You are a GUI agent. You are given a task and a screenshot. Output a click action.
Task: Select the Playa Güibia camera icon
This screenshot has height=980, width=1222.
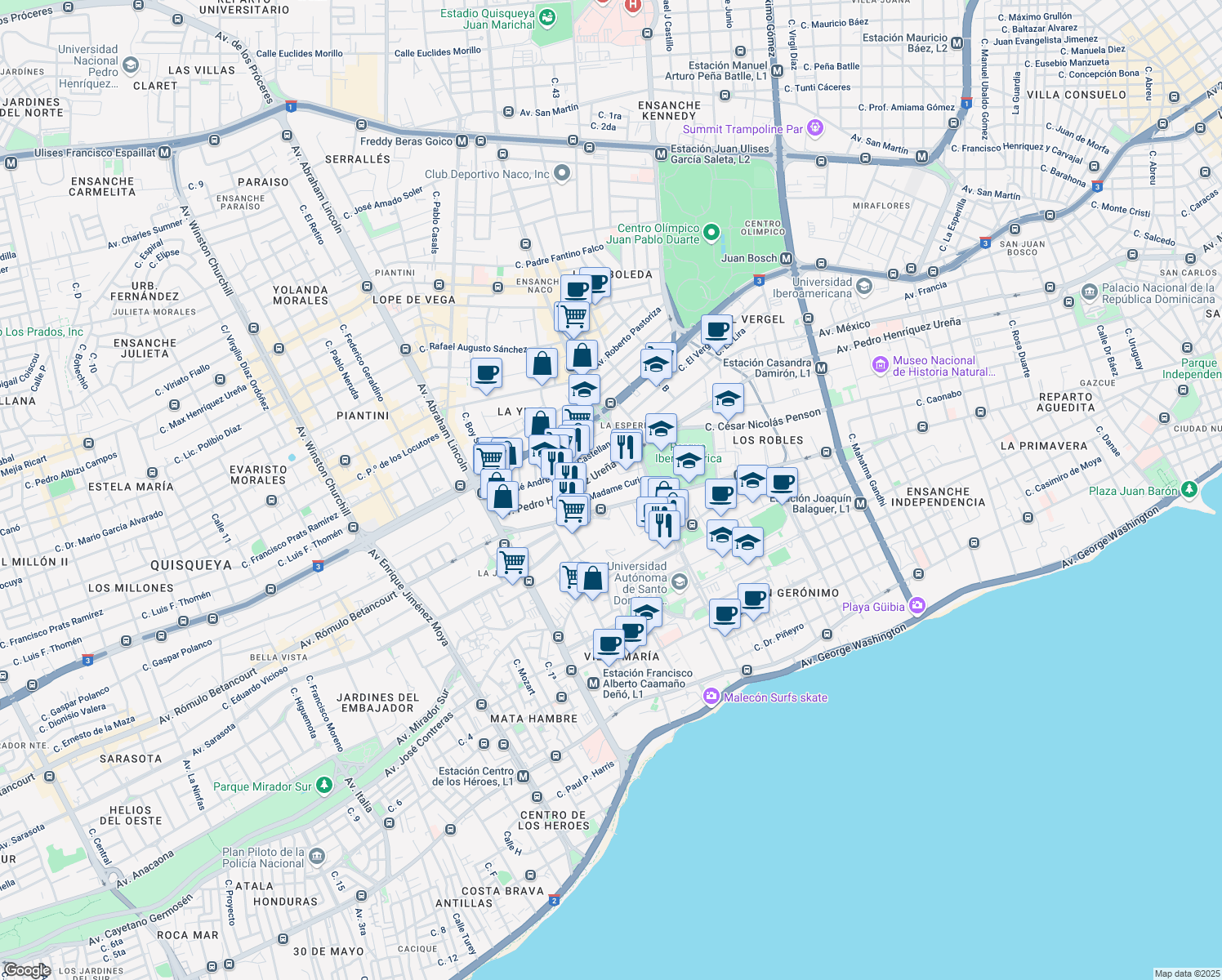coord(916,605)
